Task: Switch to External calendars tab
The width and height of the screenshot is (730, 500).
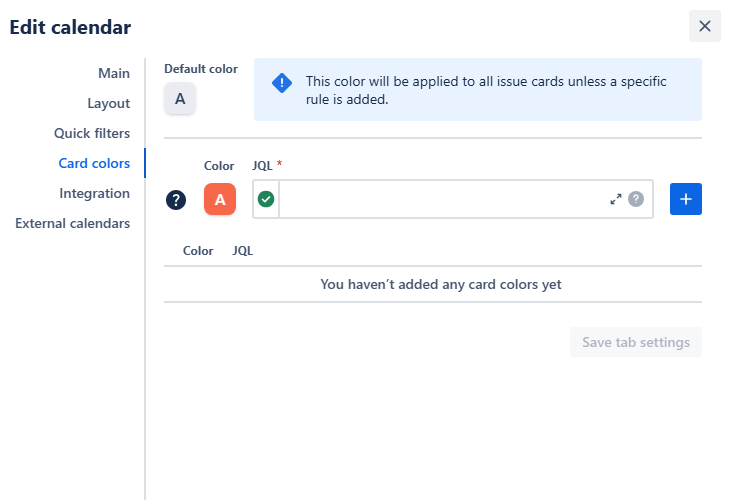Action: (x=72, y=223)
